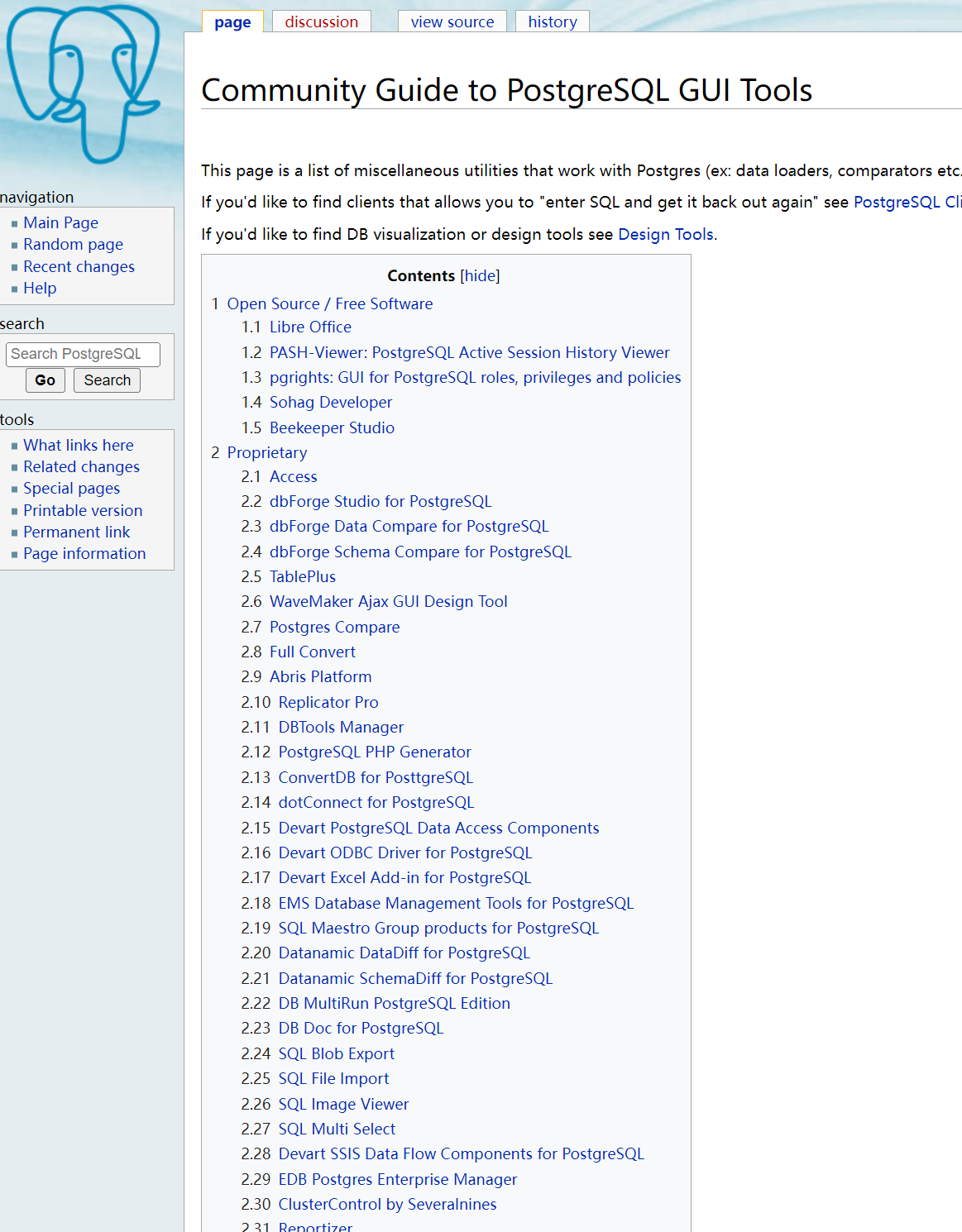The height and width of the screenshot is (1232, 962).
Task: Open Special pages link
Action: [x=72, y=489]
